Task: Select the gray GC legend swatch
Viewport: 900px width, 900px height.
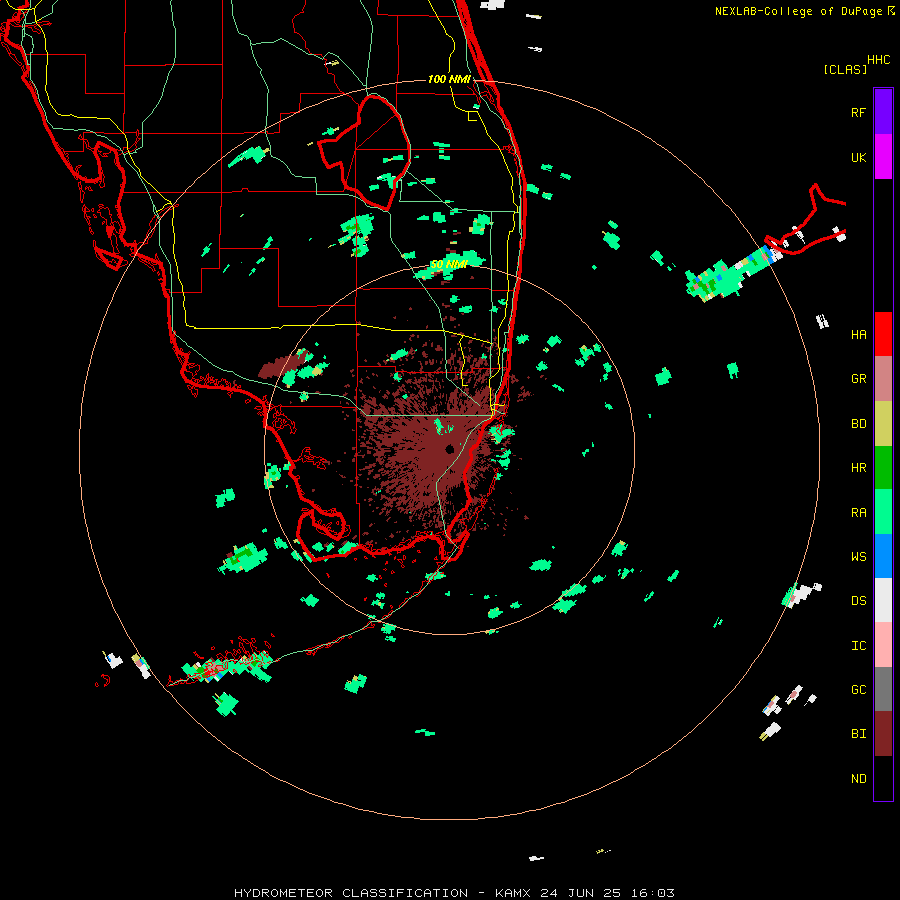Action: (883, 689)
